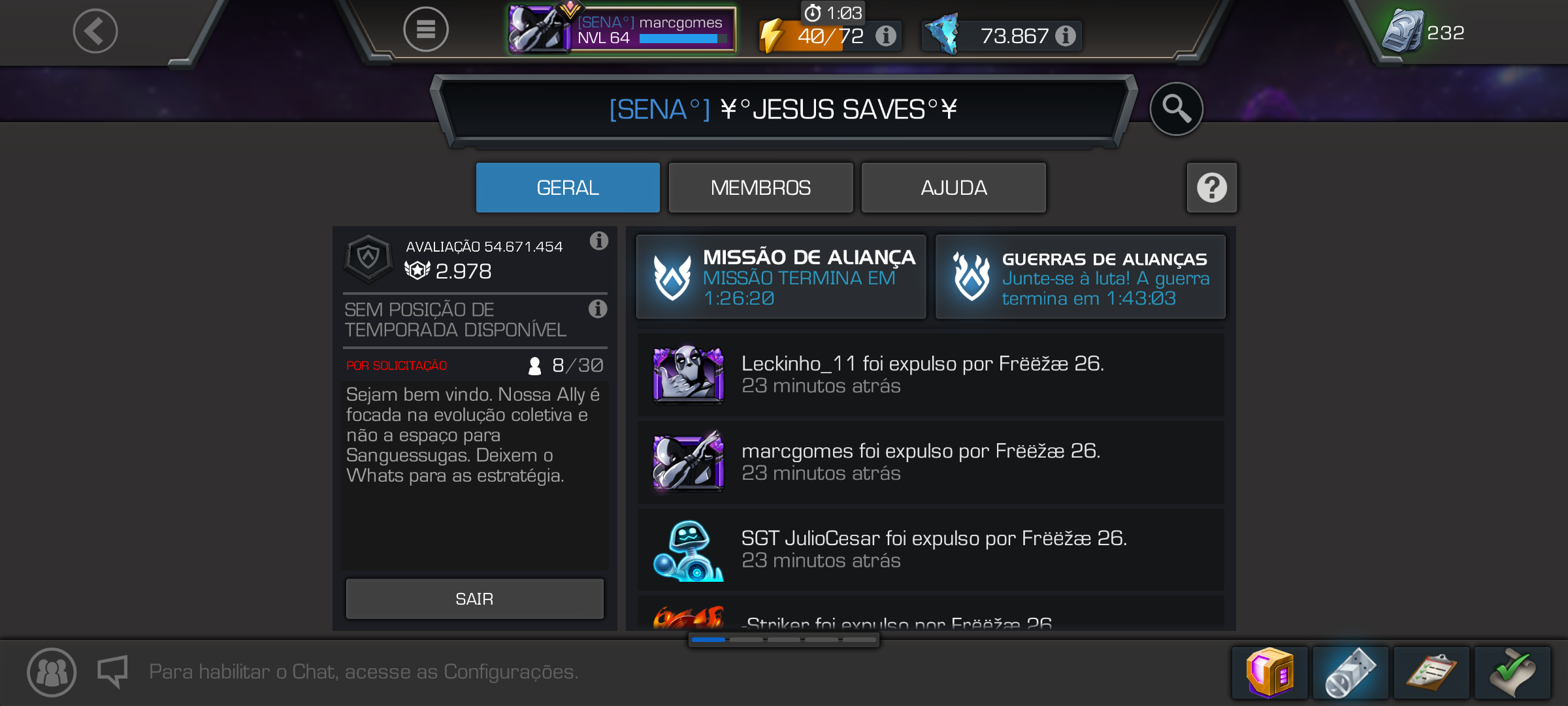Open the inventory canister icon

point(1350,673)
